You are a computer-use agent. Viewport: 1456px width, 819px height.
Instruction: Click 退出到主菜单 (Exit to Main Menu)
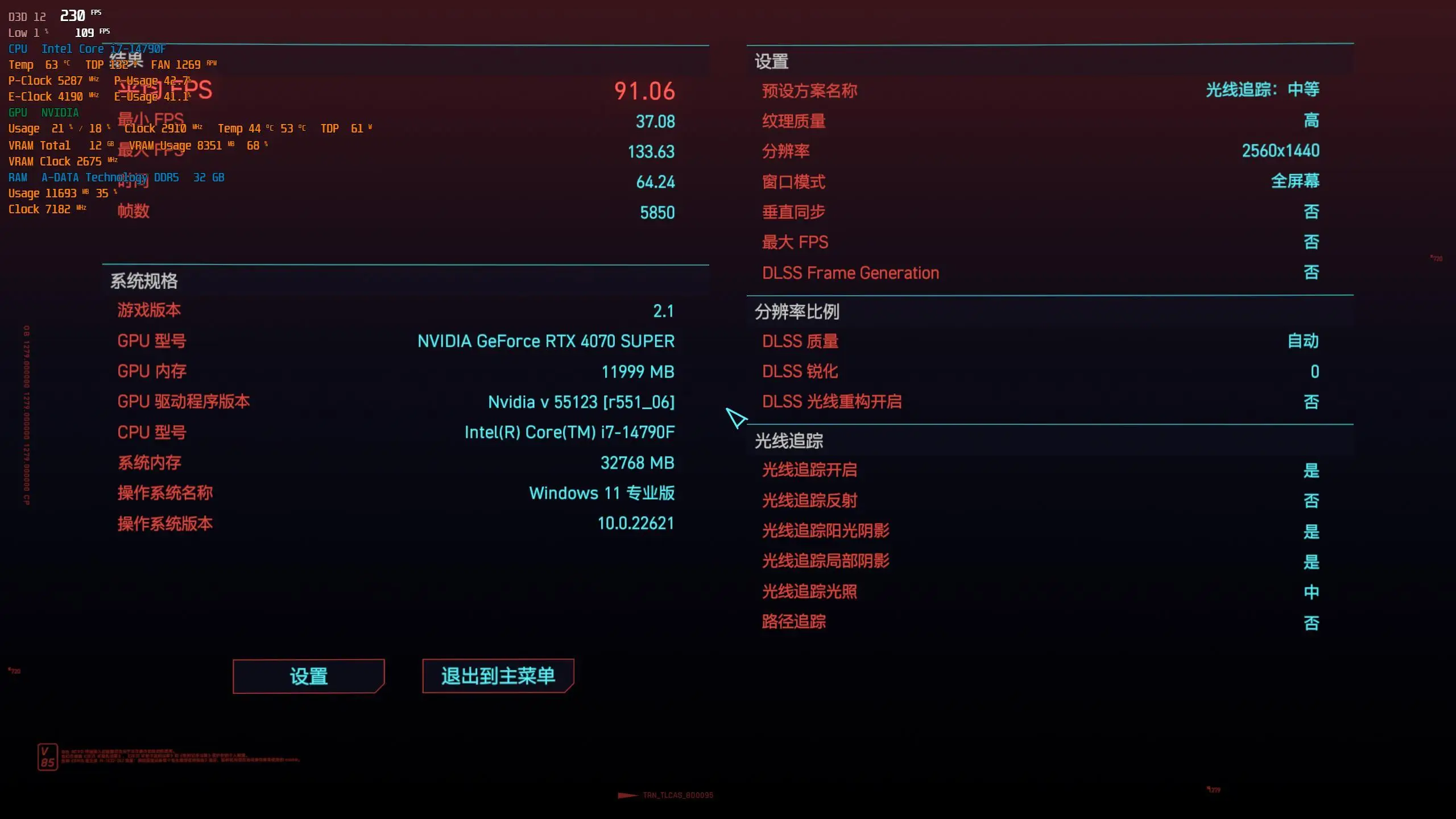497,676
